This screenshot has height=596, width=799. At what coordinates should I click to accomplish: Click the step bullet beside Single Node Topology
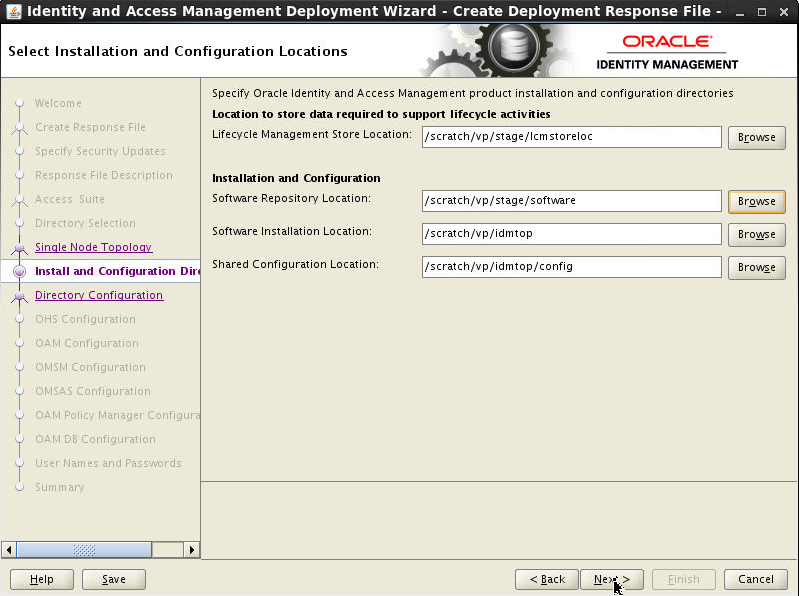click(x=20, y=248)
